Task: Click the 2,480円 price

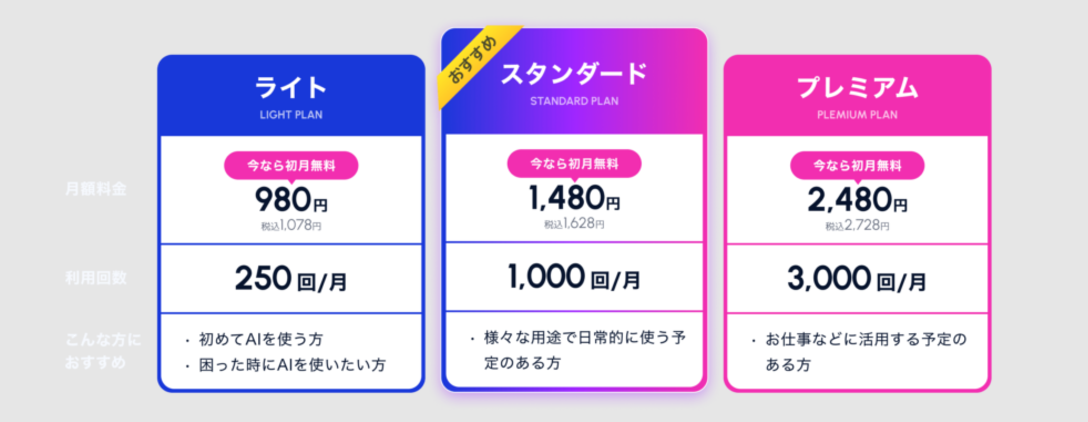Action: tap(857, 201)
